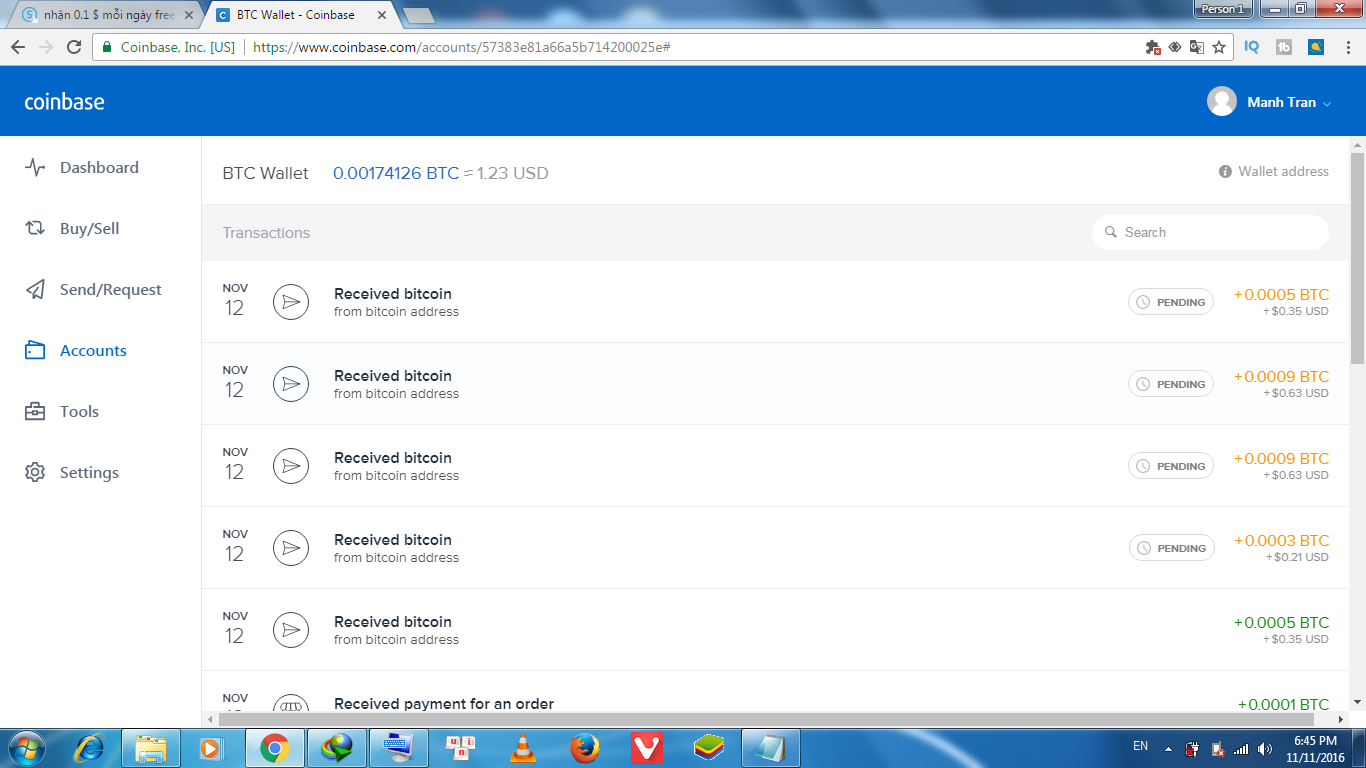Click the user avatar beside Manh Tran

1222,102
